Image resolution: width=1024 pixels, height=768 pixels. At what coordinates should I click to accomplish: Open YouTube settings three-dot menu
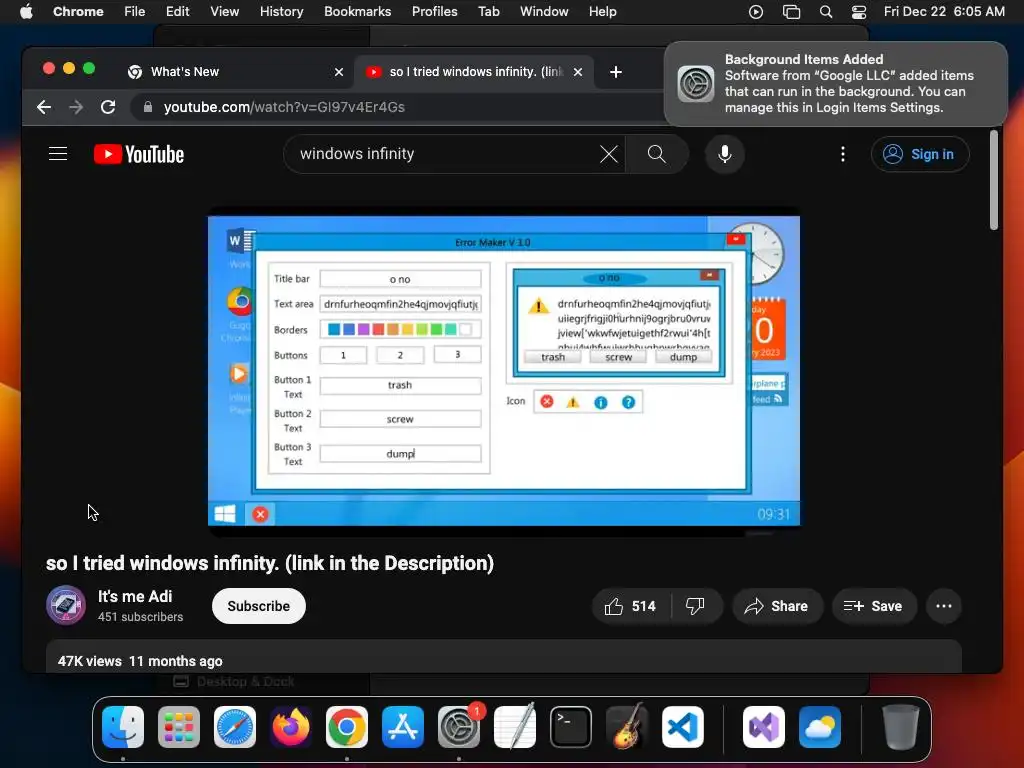842,154
